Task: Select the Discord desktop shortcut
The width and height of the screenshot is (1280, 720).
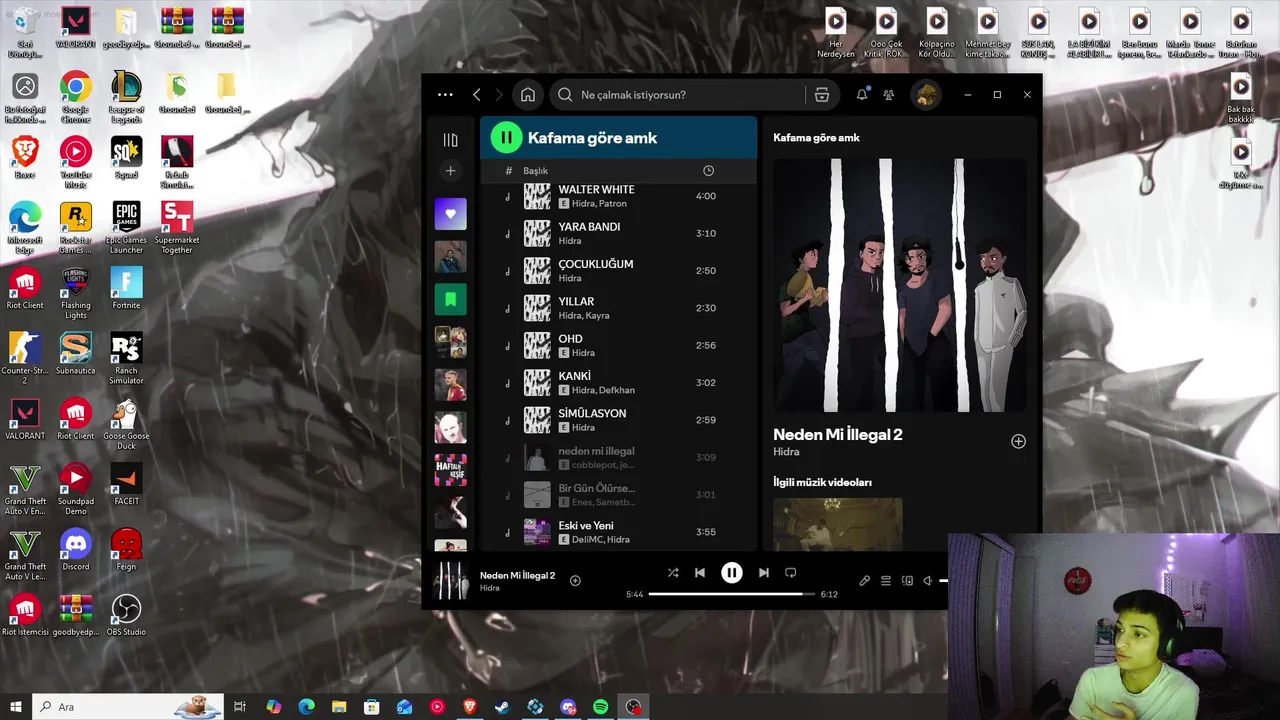Action: click(76, 550)
